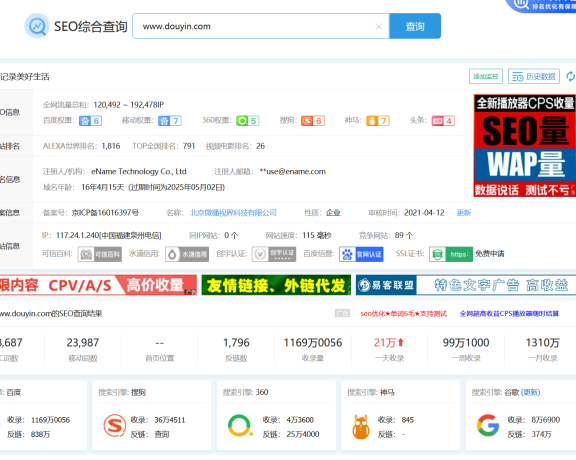This screenshot has height=460, width=576.
Task: Click the ALEXA世界排名 value 1,816
Action: pos(111,146)
